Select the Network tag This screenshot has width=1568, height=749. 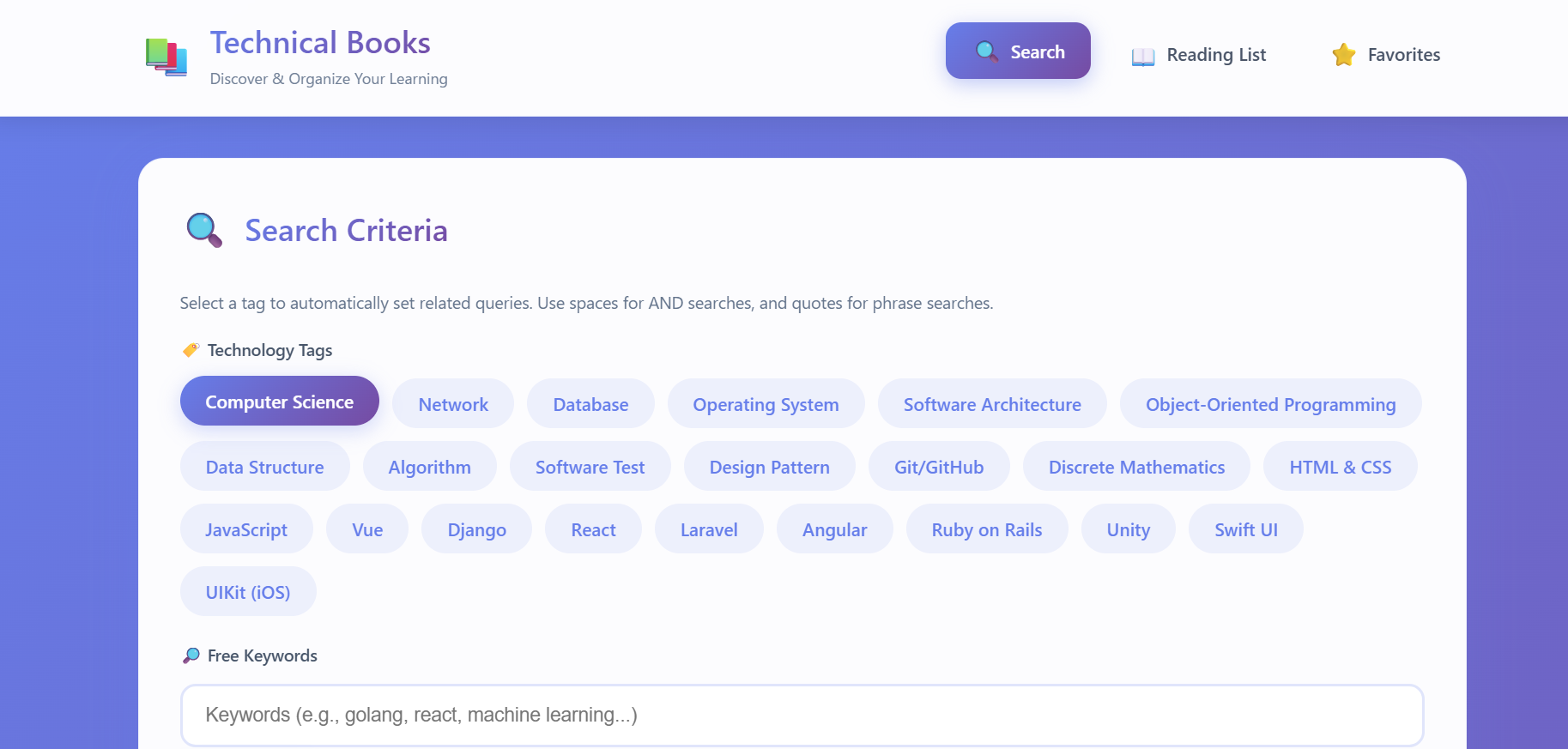[453, 403]
